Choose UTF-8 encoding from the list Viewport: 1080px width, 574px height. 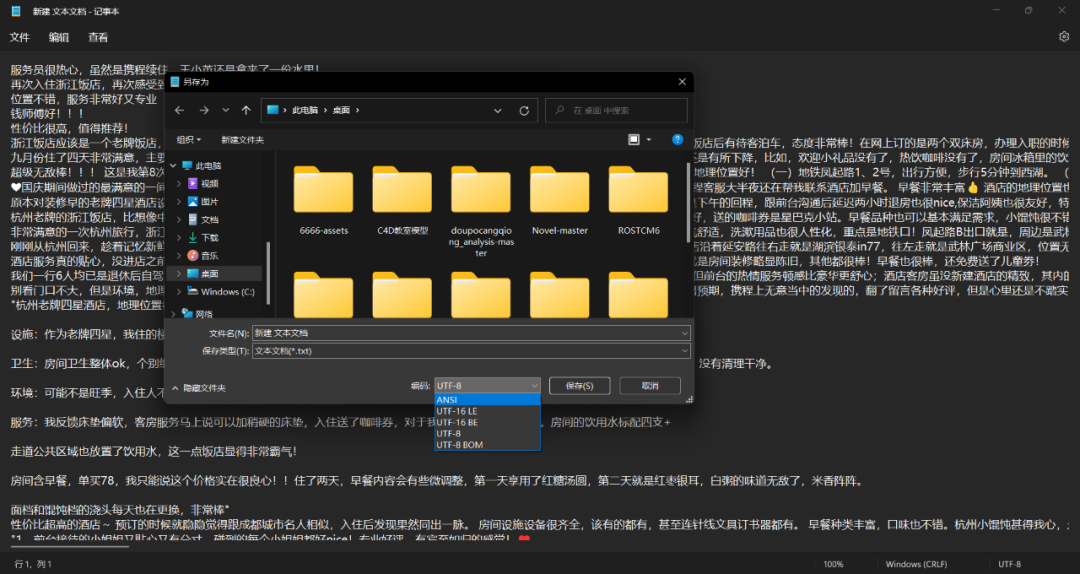click(x=487, y=433)
